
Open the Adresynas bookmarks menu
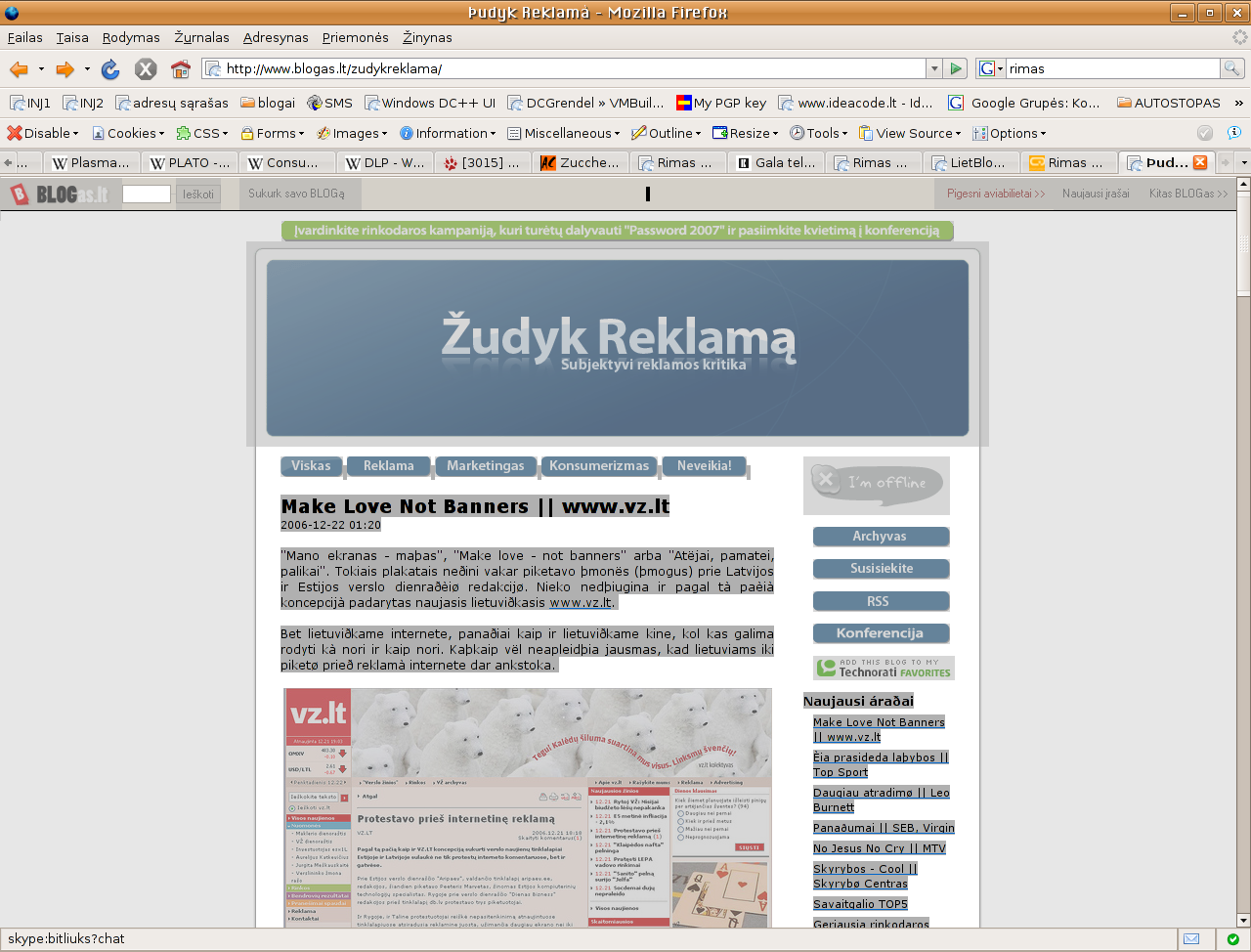point(276,37)
